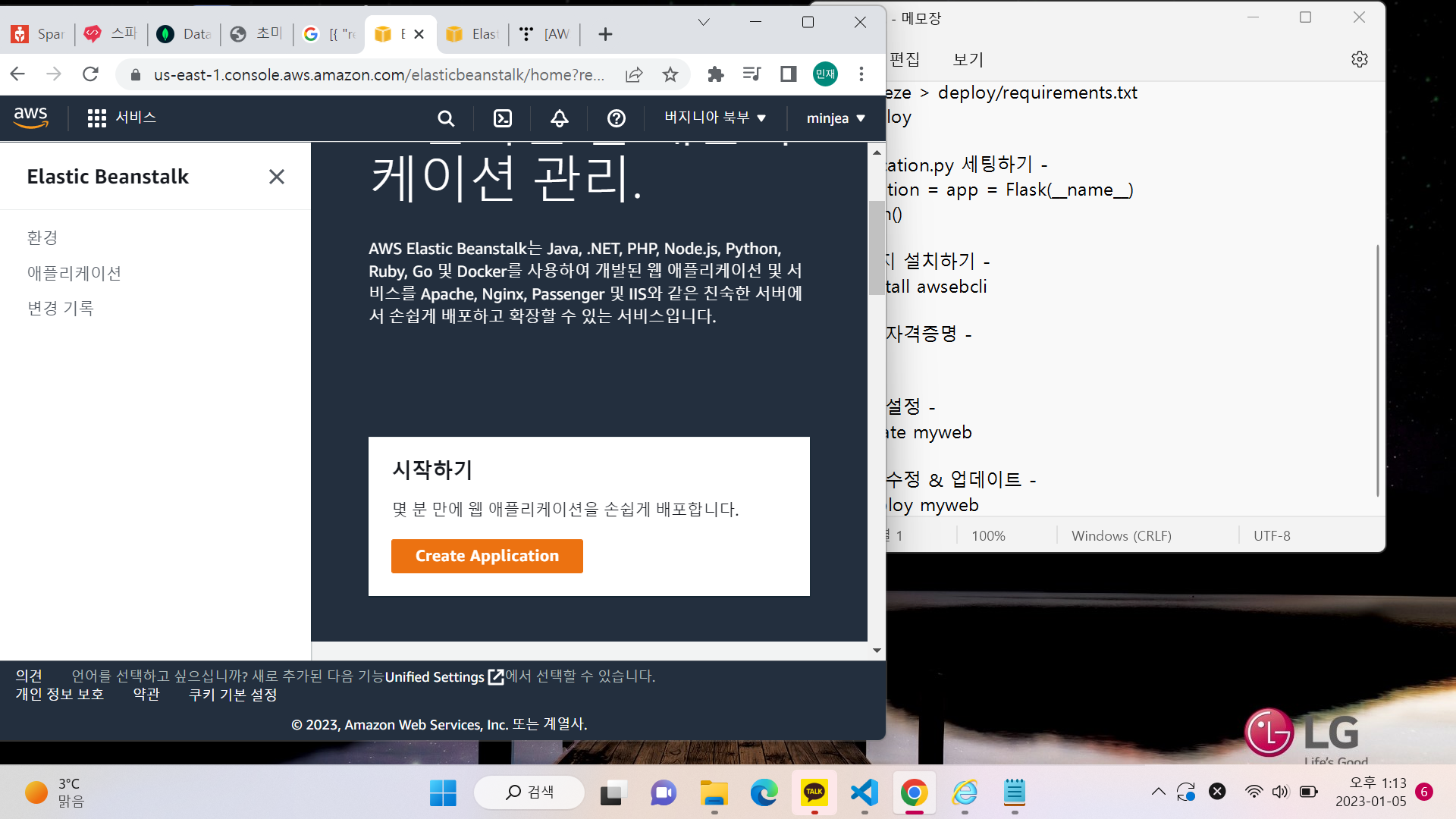Switch to the 초미 browser tab
The image size is (1456, 819).
(257, 33)
